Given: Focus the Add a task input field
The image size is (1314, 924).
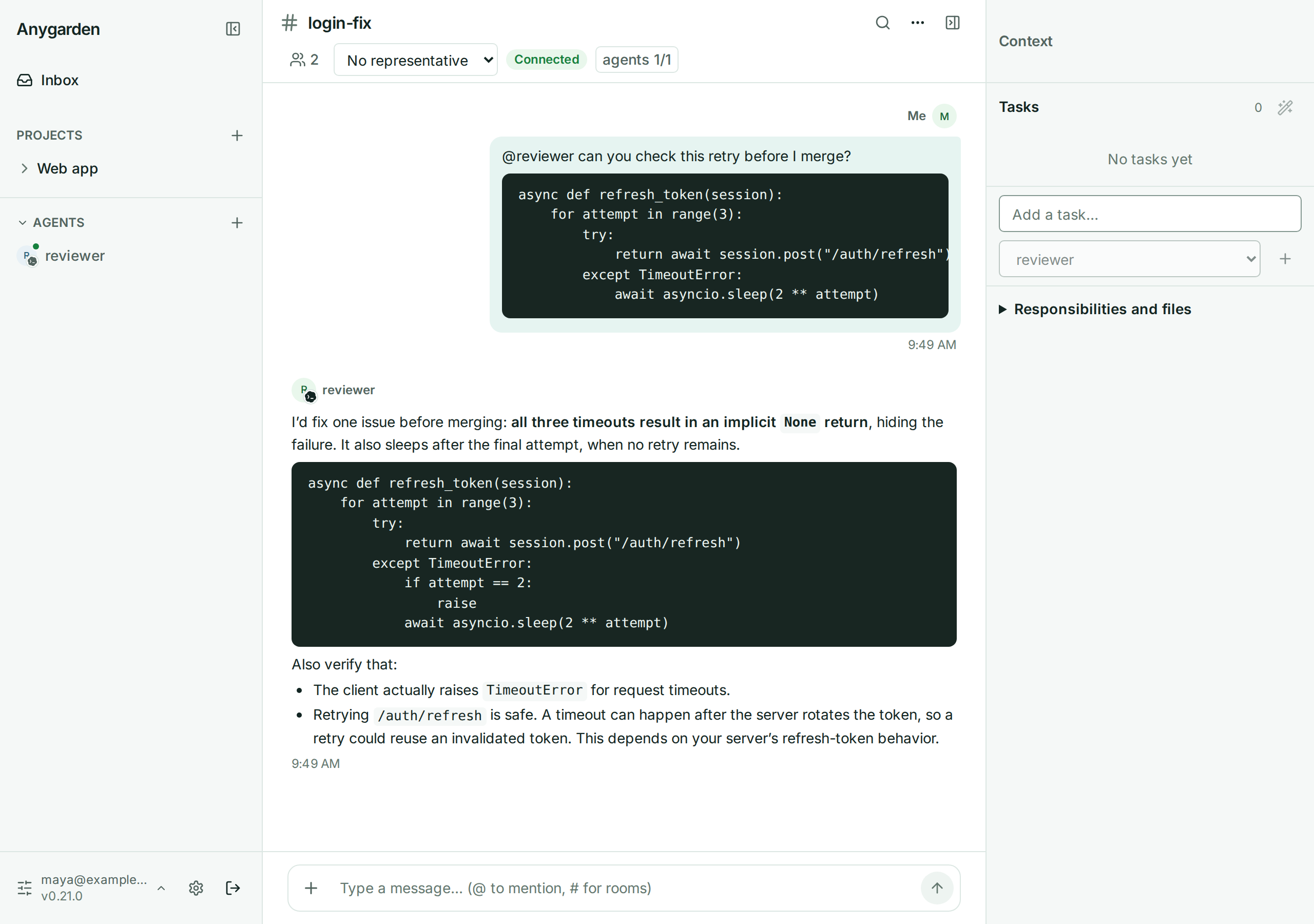Looking at the screenshot, I should 1149,214.
